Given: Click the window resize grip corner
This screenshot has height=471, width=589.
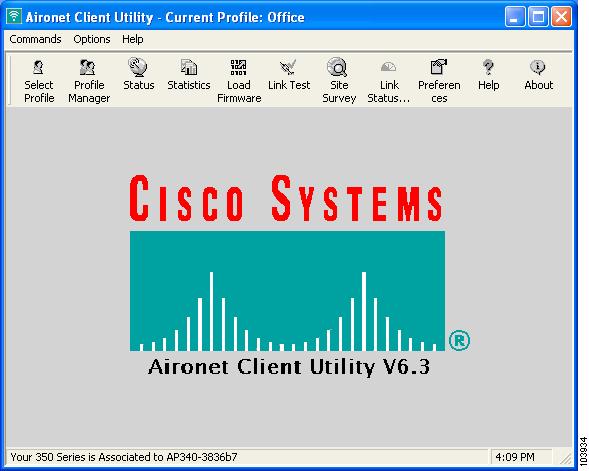Looking at the screenshot, I should tap(565, 458).
